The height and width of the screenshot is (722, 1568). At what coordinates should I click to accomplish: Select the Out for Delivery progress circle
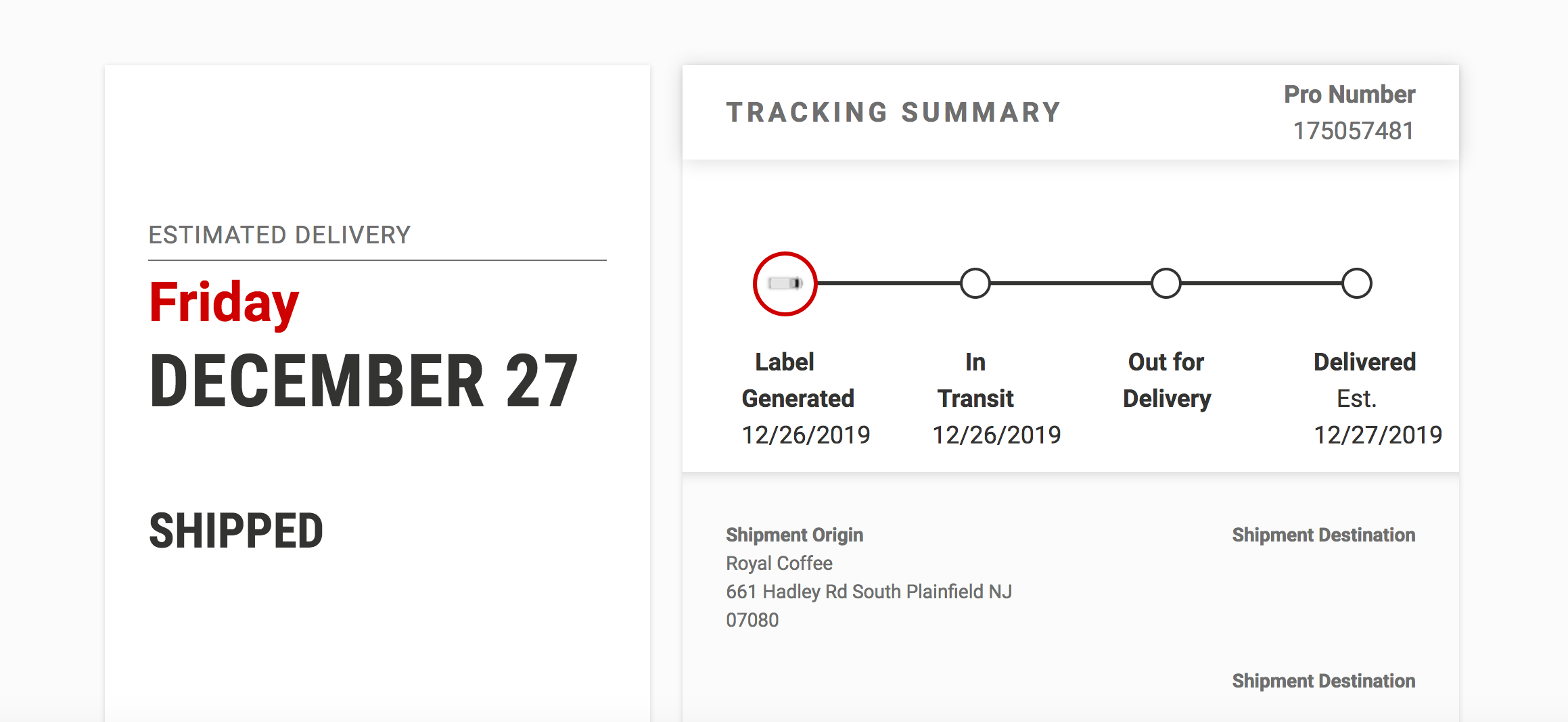pyautogui.click(x=1166, y=283)
